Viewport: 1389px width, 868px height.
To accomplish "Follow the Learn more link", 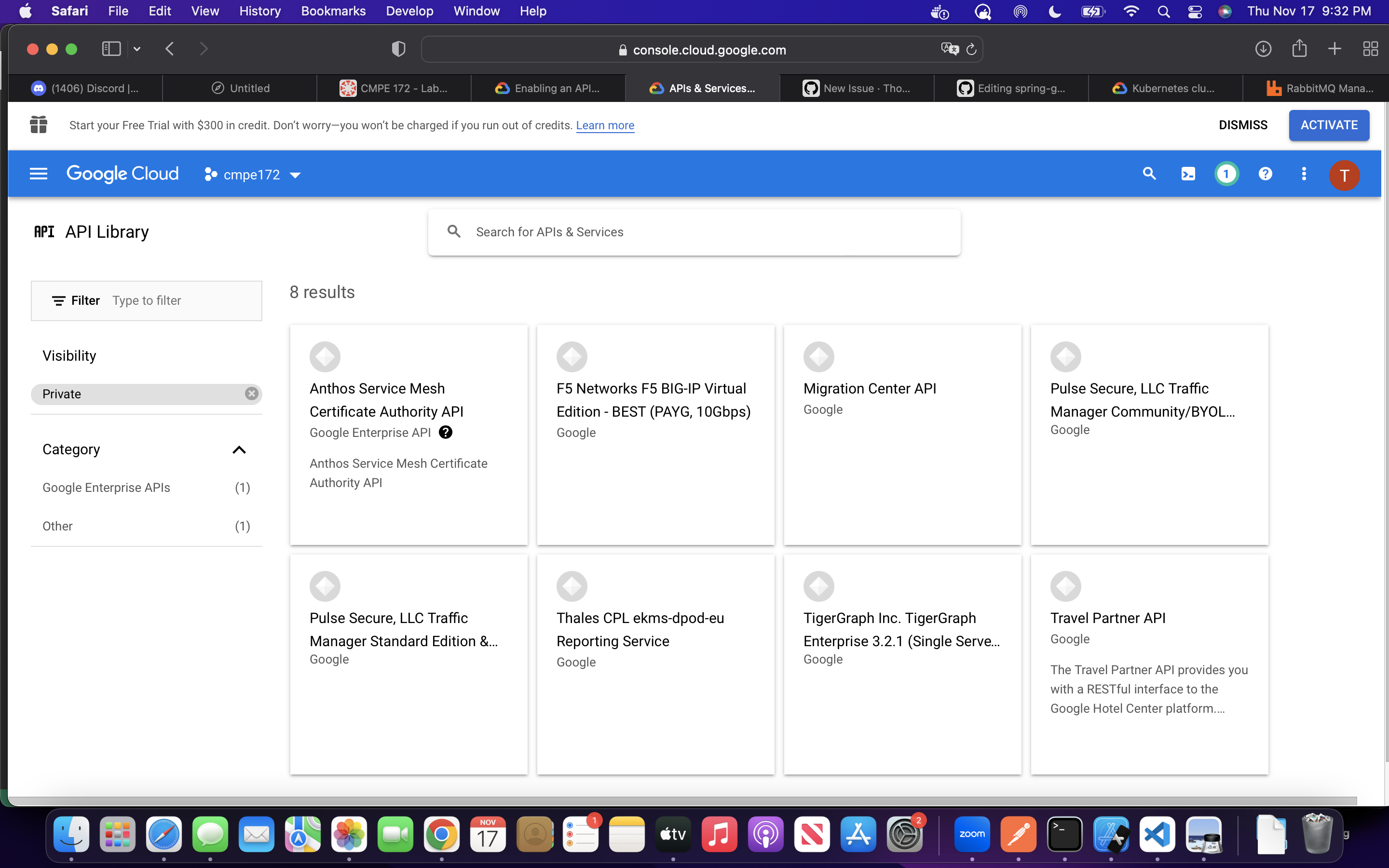I will [x=605, y=125].
